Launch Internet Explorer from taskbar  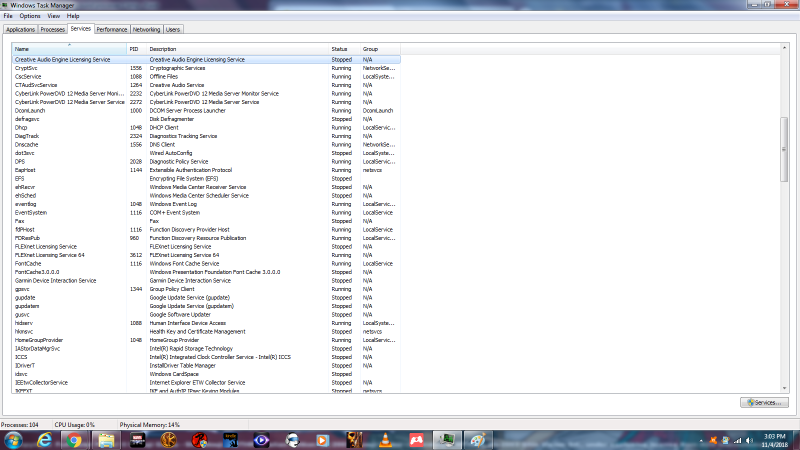point(44,440)
